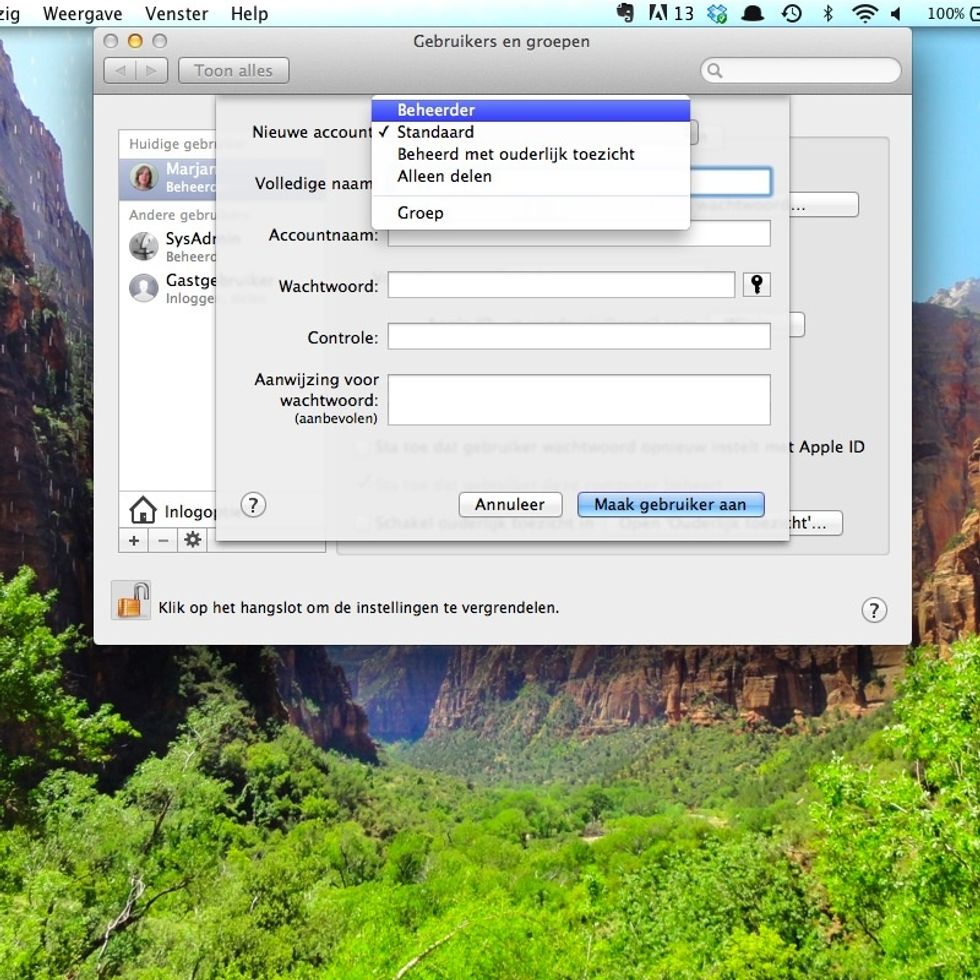
Task: Click Annuleer to cancel
Action: [x=510, y=504]
